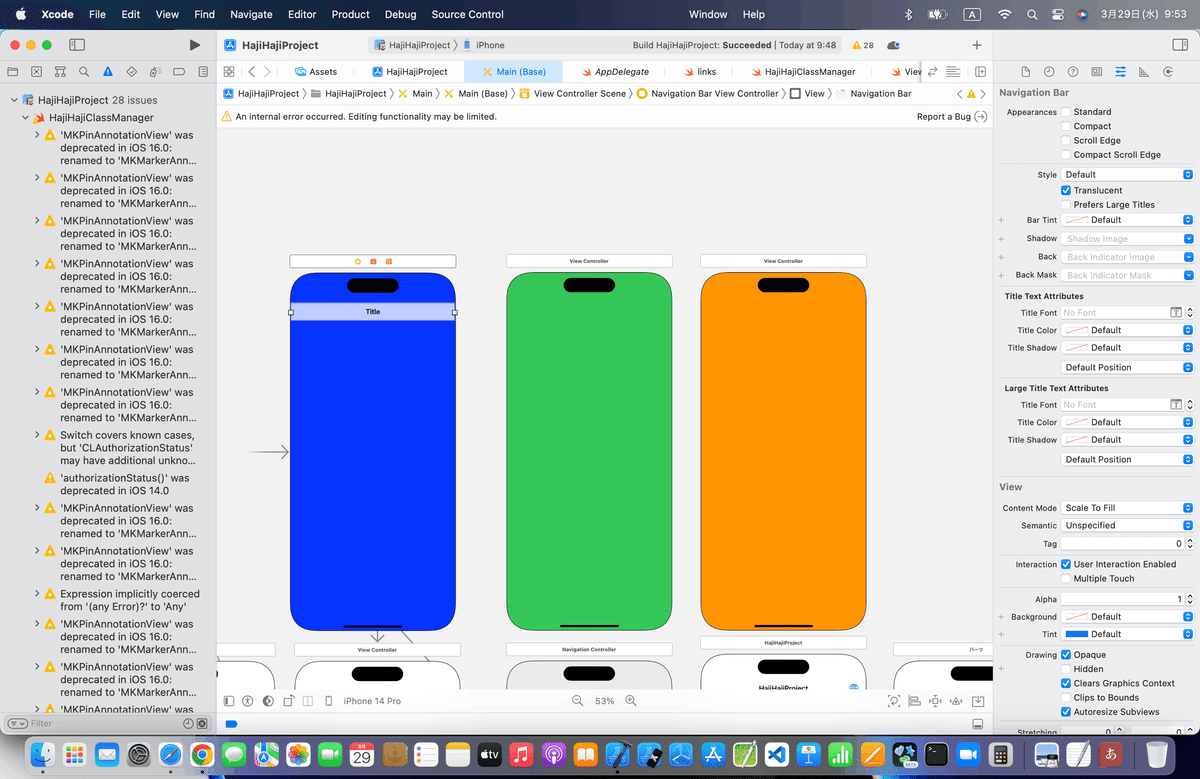Run the project with the play button
1200x779 pixels.
[195, 45]
